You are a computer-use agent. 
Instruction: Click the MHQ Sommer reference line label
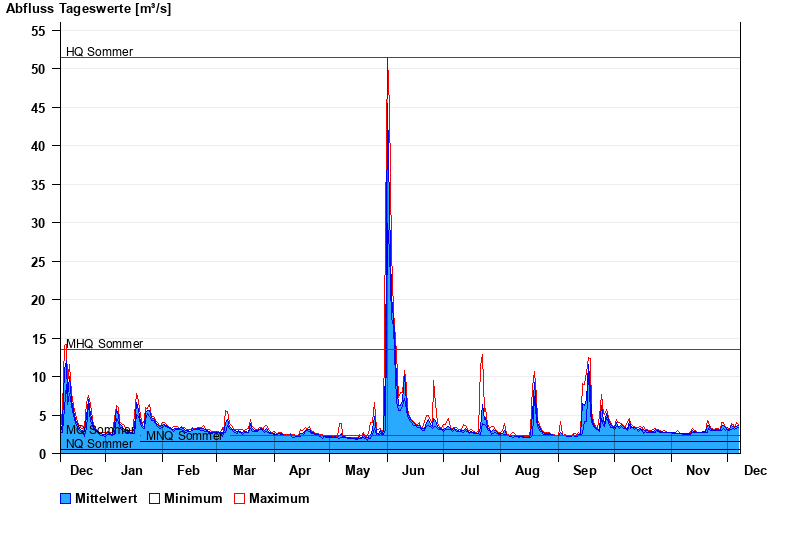pyautogui.click(x=104, y=344)
